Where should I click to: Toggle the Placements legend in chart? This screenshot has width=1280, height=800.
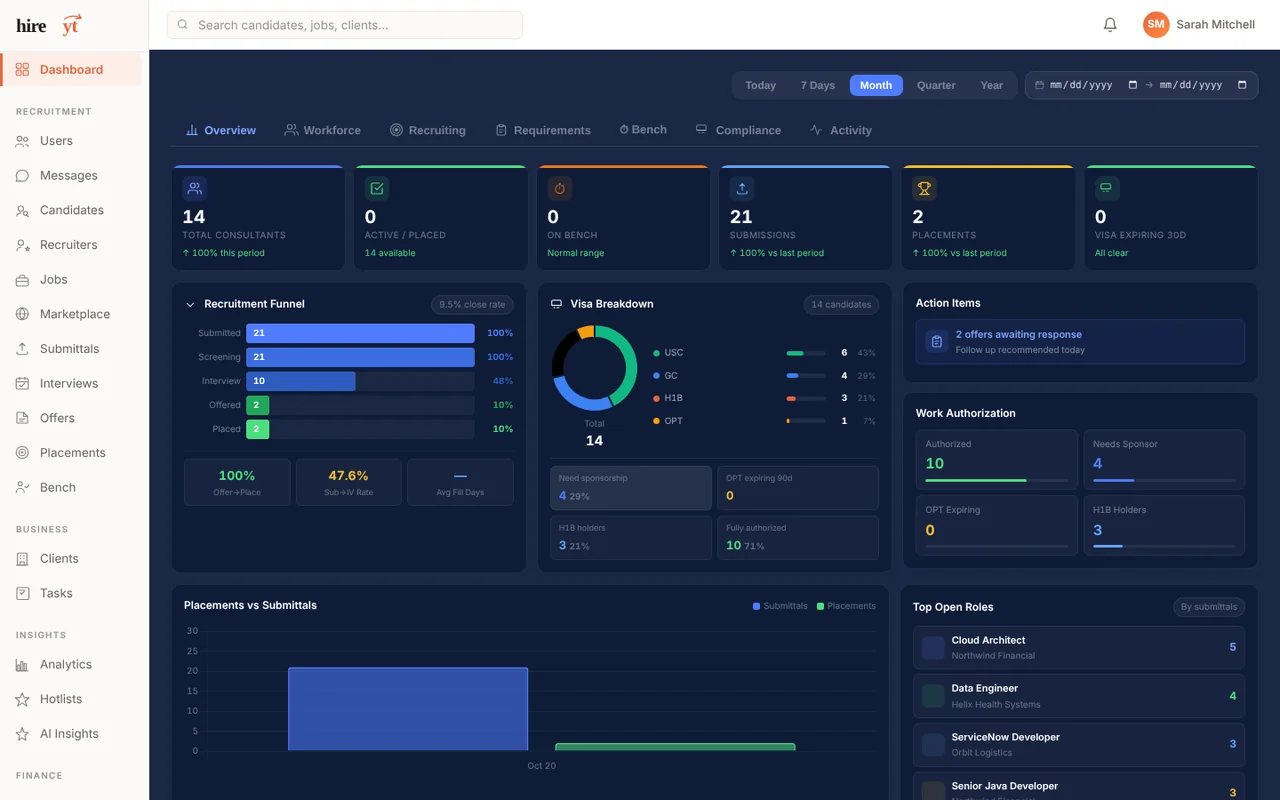point(846,606)
